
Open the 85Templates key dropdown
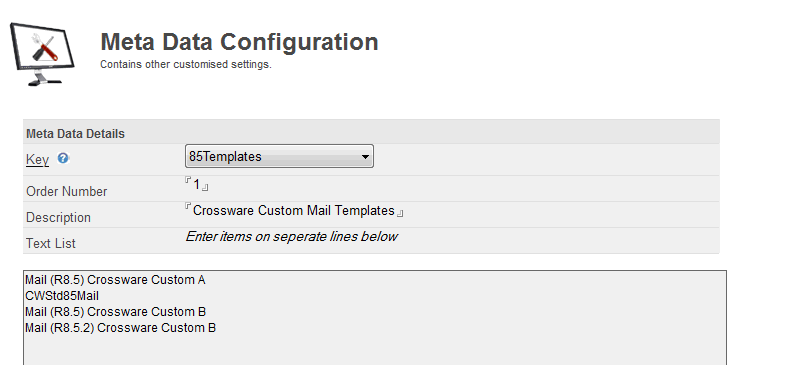point(279,156)
